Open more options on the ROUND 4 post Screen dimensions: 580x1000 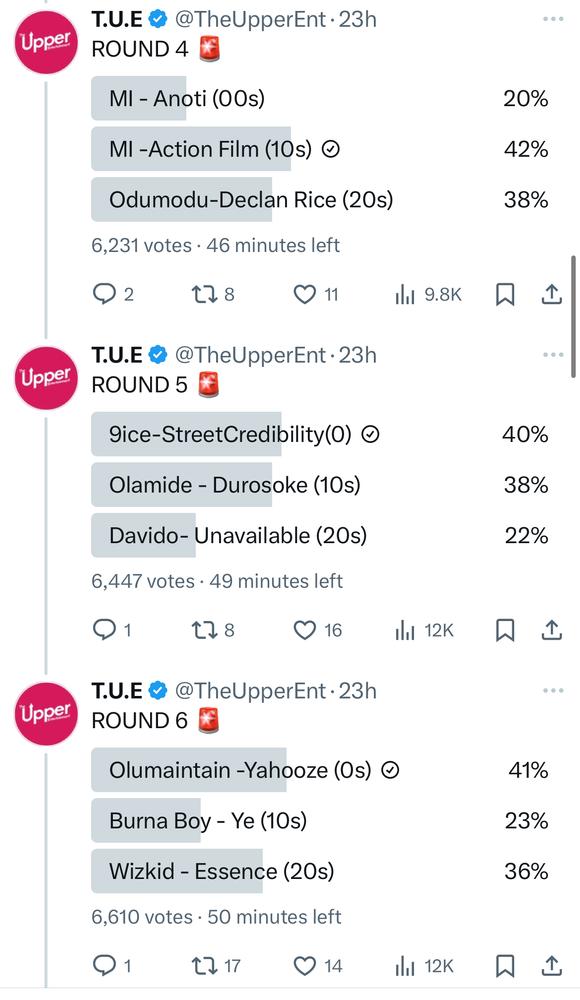point(553,19)
